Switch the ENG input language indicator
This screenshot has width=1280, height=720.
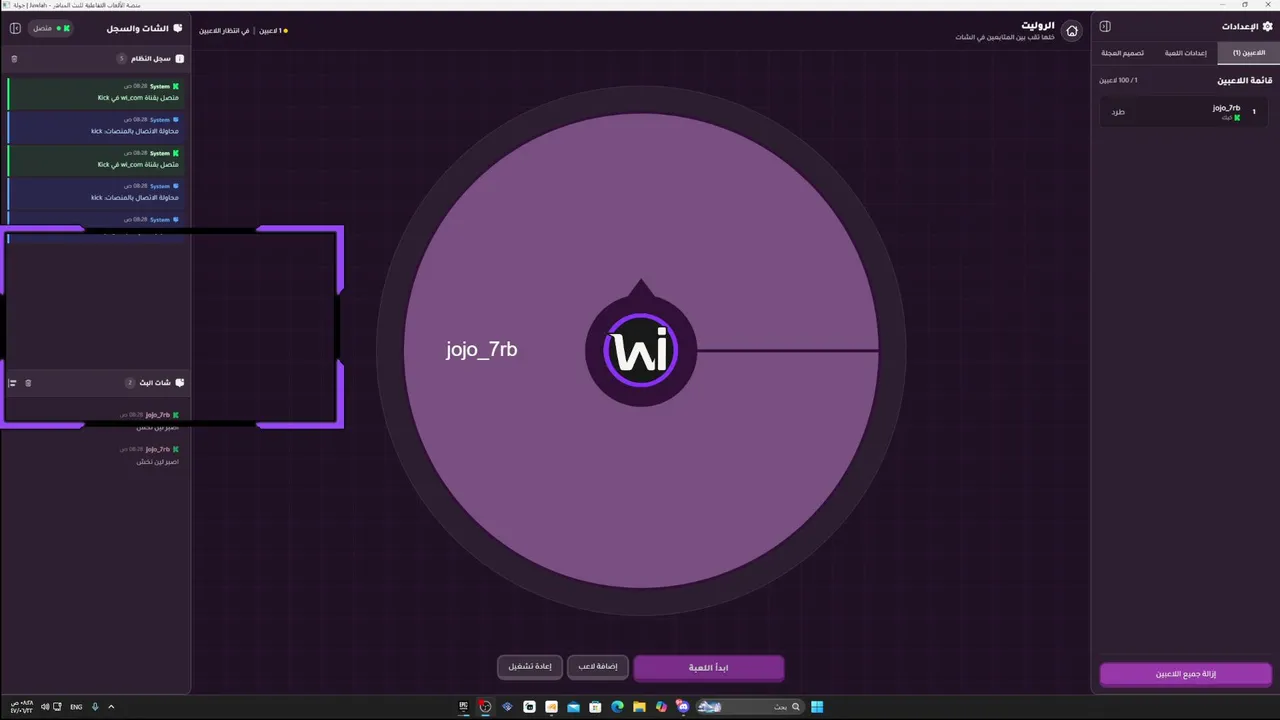[75, 707]
